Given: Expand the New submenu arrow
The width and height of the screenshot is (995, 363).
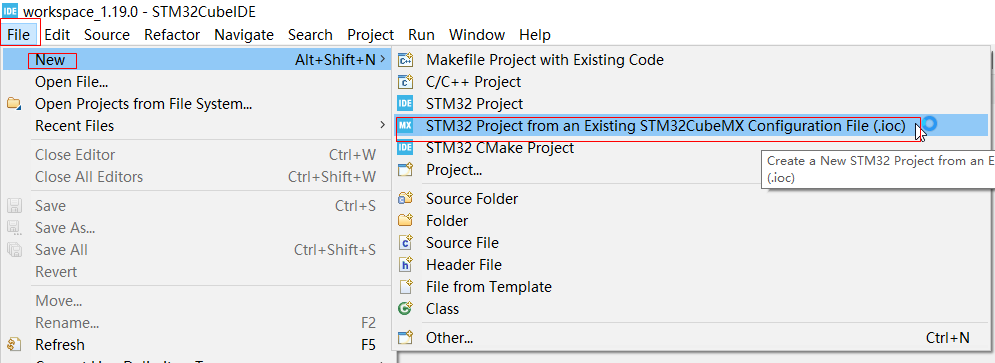Looking at the screenshot, I should click(382, 60).
